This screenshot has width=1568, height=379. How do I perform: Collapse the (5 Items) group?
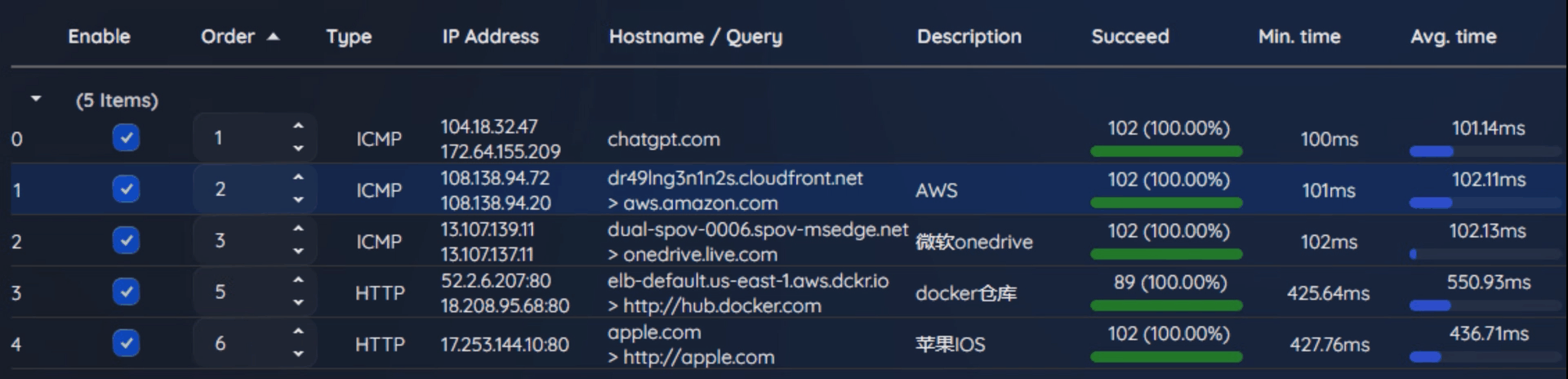point(36,100)
